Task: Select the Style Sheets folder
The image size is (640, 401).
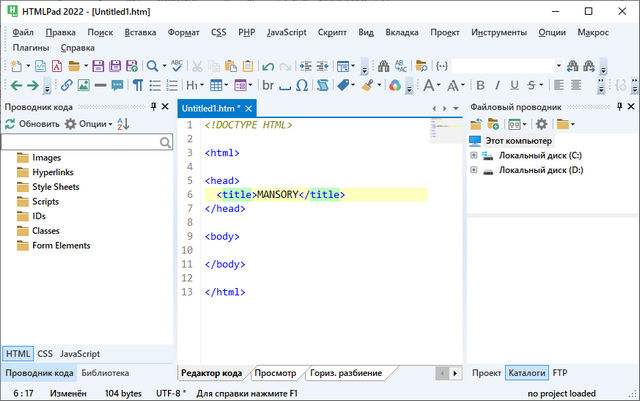Action: (x=55, y=186)
